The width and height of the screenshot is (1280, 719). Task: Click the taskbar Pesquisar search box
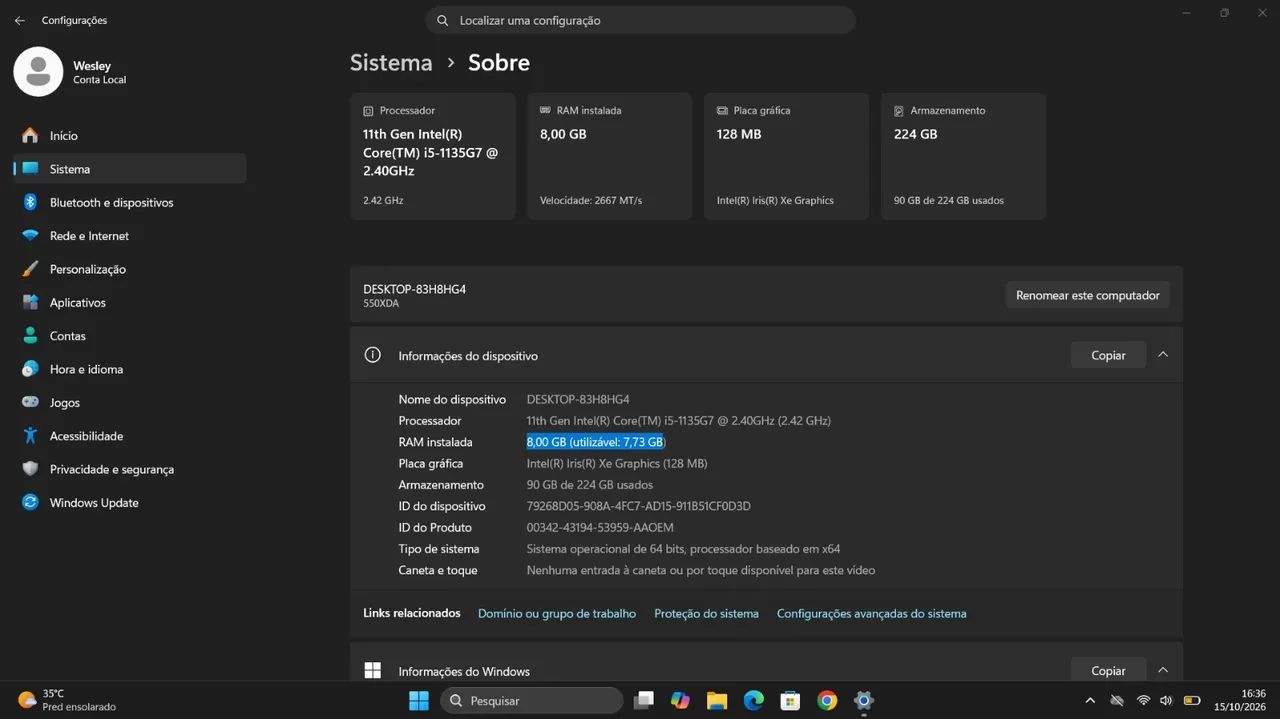532,700
